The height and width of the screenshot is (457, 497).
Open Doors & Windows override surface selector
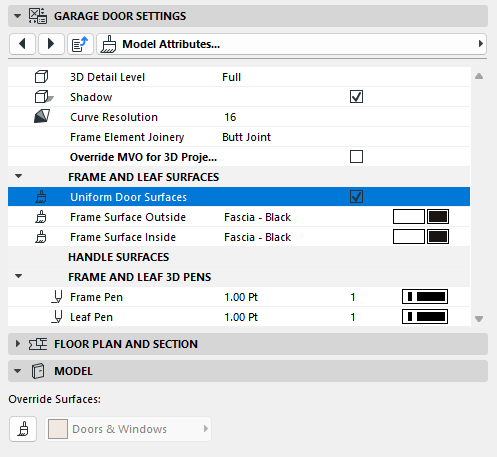(128, 429)
